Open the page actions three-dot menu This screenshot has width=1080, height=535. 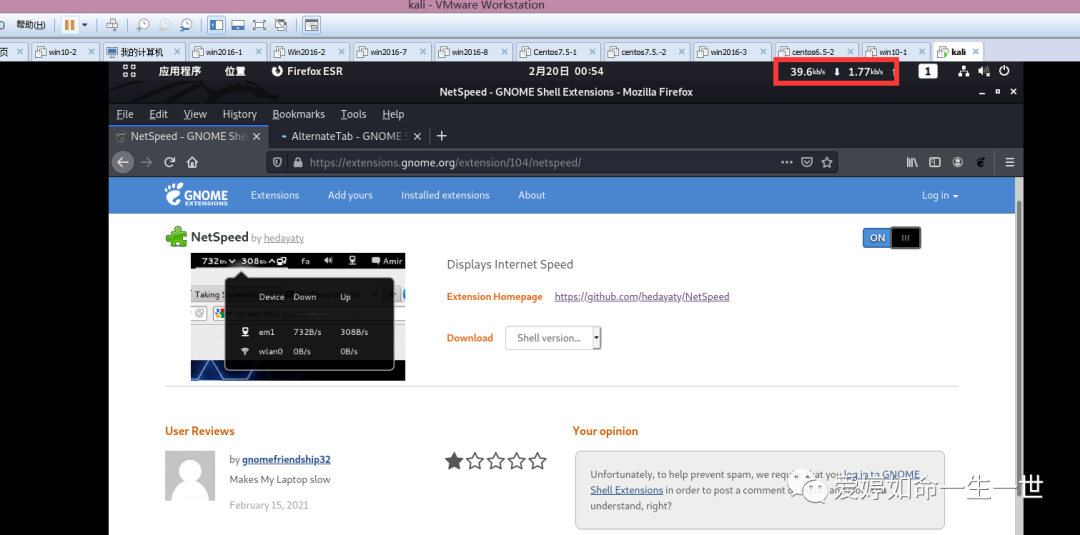pos(787,162)
